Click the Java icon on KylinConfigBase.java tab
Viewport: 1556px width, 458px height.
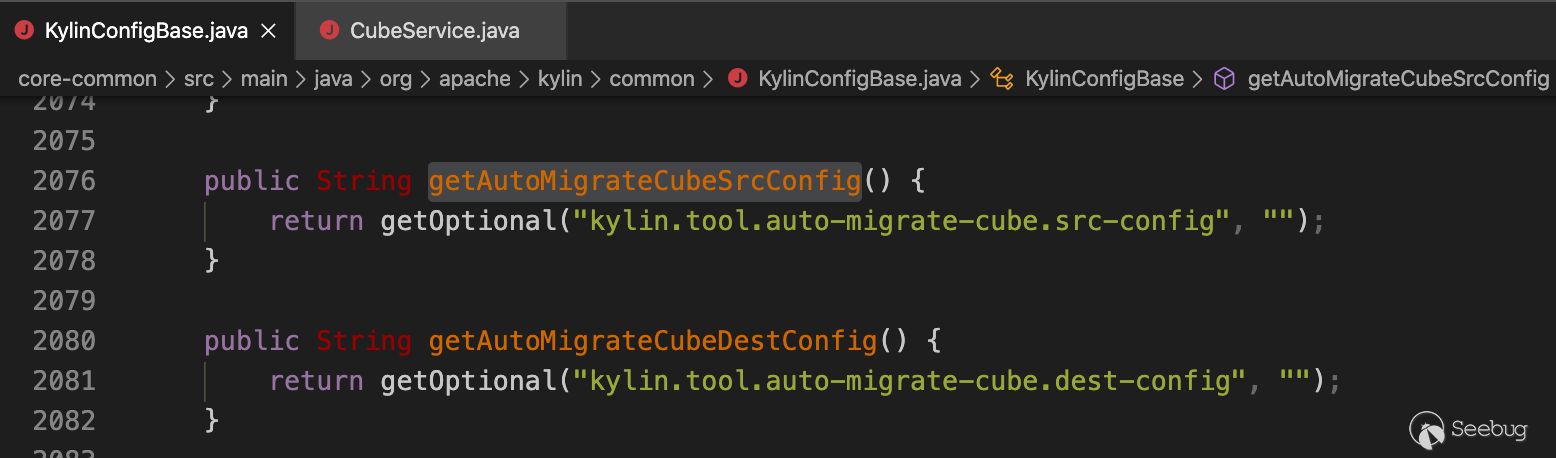click(x=23, y=31)
